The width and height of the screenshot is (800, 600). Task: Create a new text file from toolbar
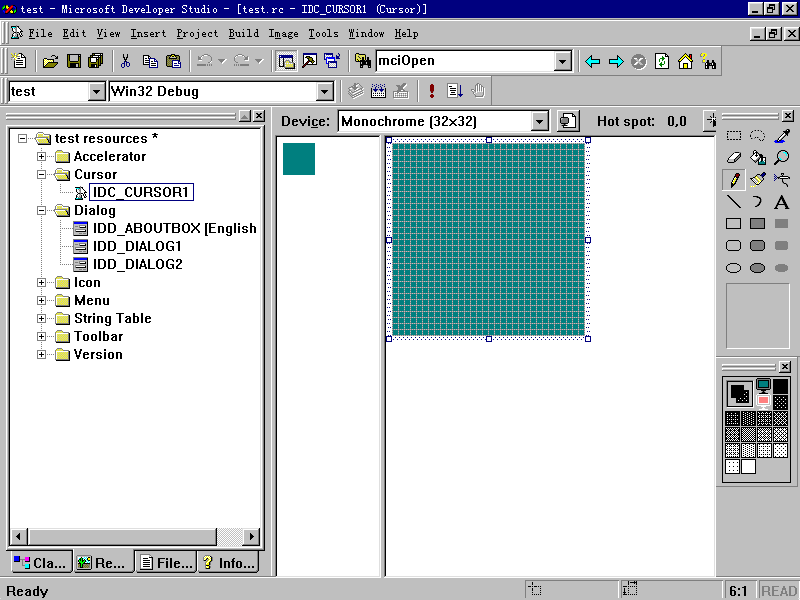19,61
